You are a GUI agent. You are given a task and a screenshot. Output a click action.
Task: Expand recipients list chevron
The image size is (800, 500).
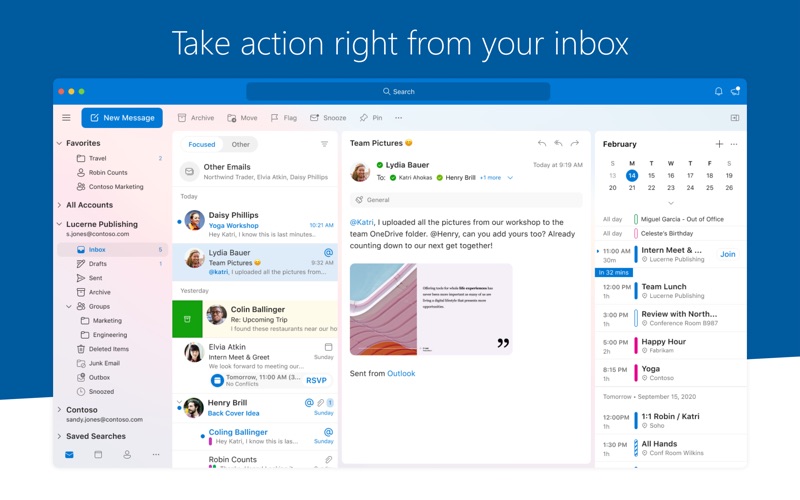510,178
